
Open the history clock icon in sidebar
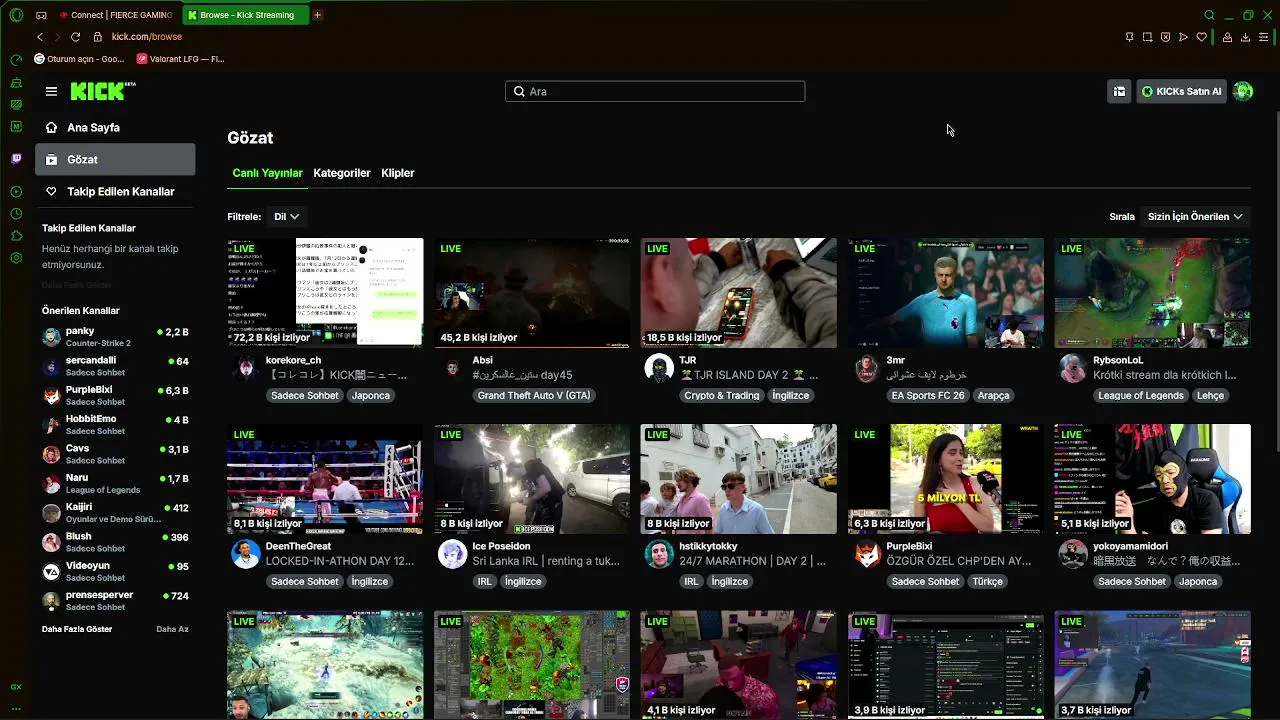coord(16,214)
